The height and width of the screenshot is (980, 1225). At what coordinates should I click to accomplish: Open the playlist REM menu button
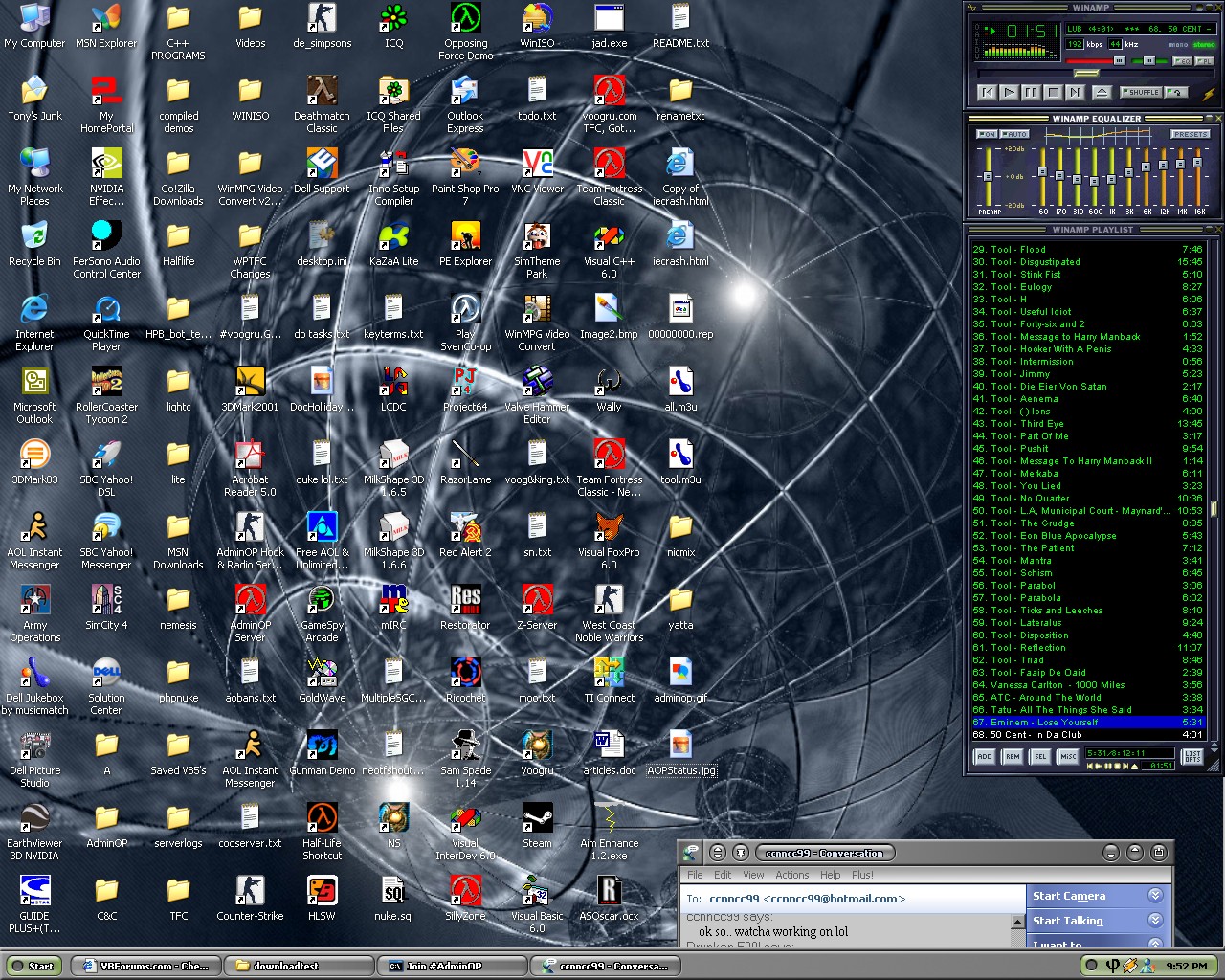(1013, 756)
